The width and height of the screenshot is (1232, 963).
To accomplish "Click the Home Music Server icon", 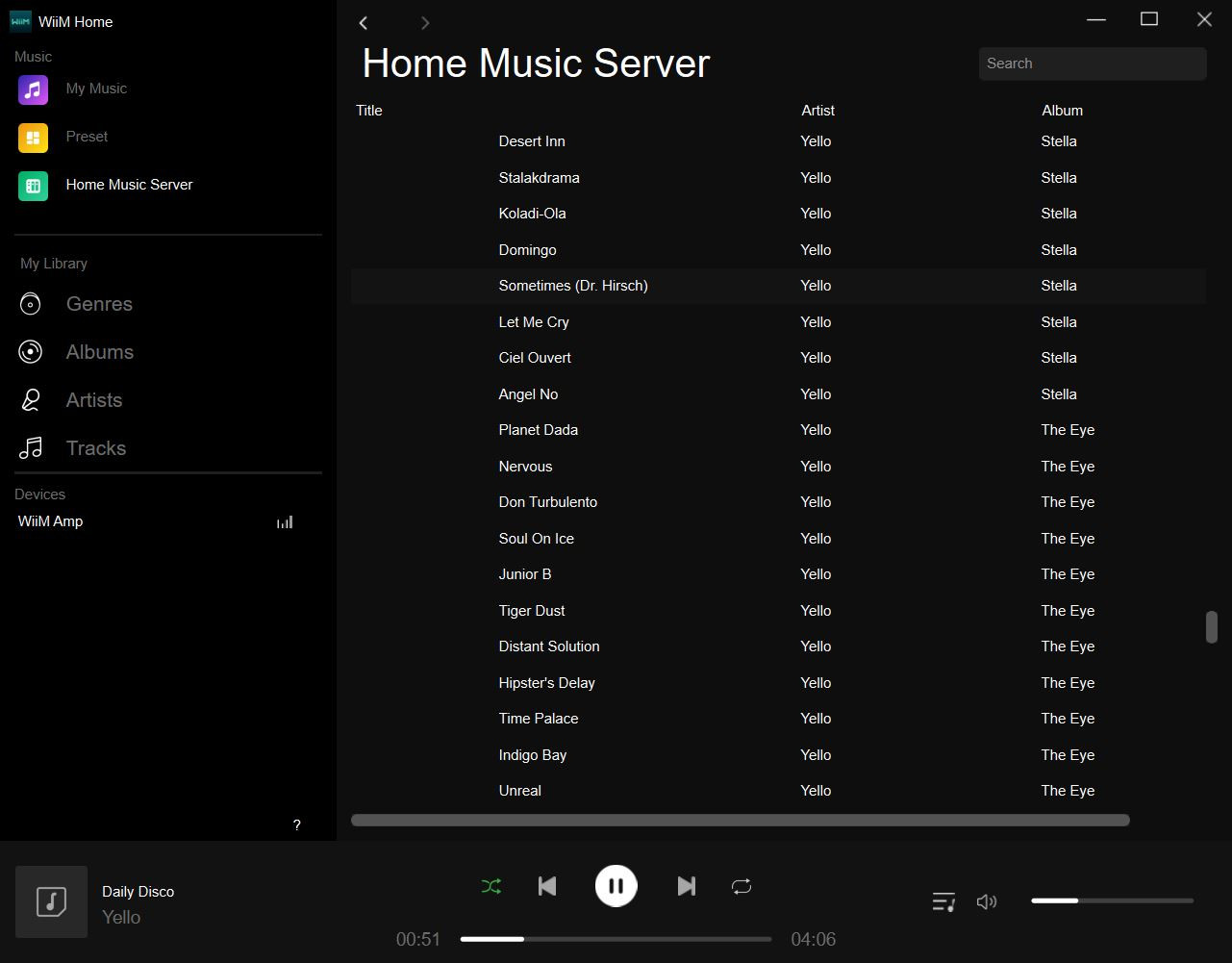I will pos(33,186).
